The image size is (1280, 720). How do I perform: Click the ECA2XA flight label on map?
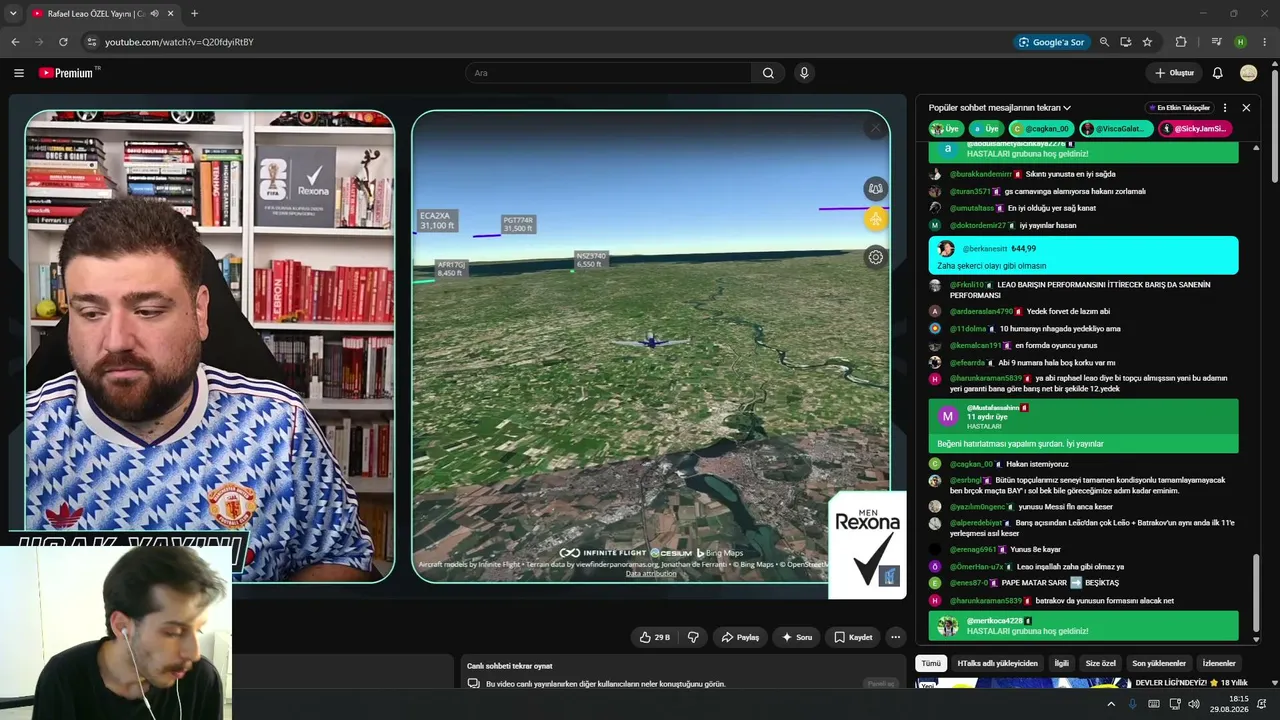tap(437, 221)
